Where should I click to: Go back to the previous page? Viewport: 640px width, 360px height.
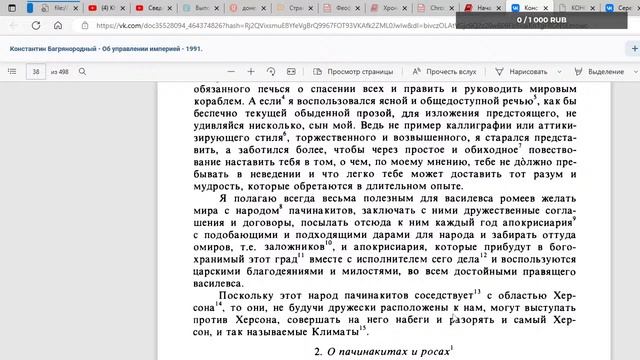coord(13,25)
